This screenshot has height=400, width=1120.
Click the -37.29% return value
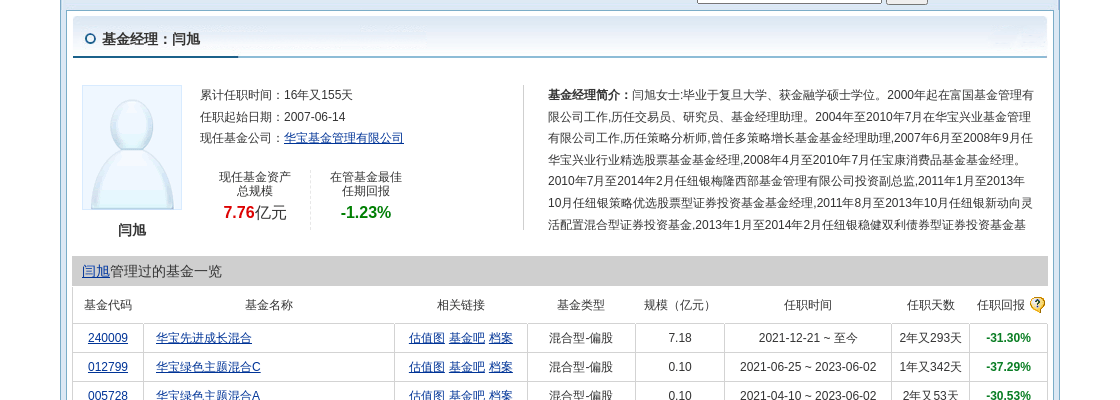pyautogui.click(x=1009, y=367)
